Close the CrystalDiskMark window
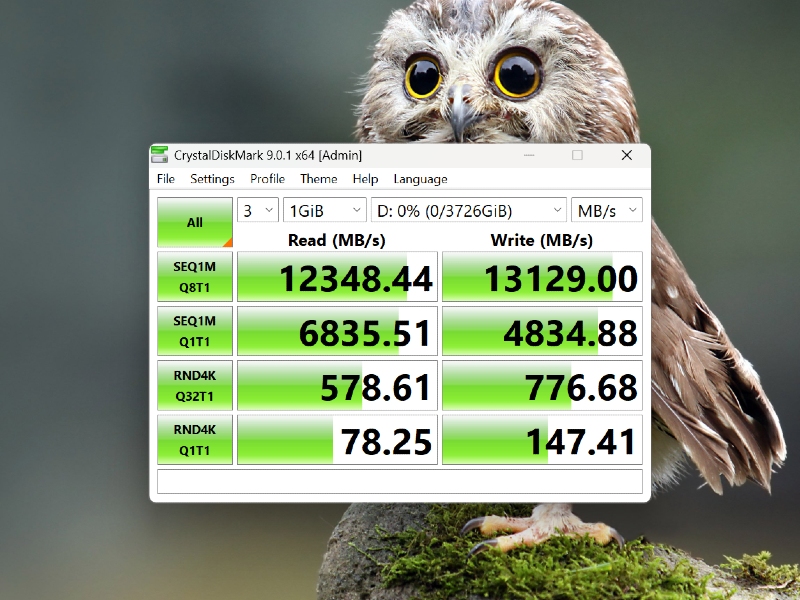Image resolution: width=800 pixels, height=600 pixels. (x=627, y=155)
